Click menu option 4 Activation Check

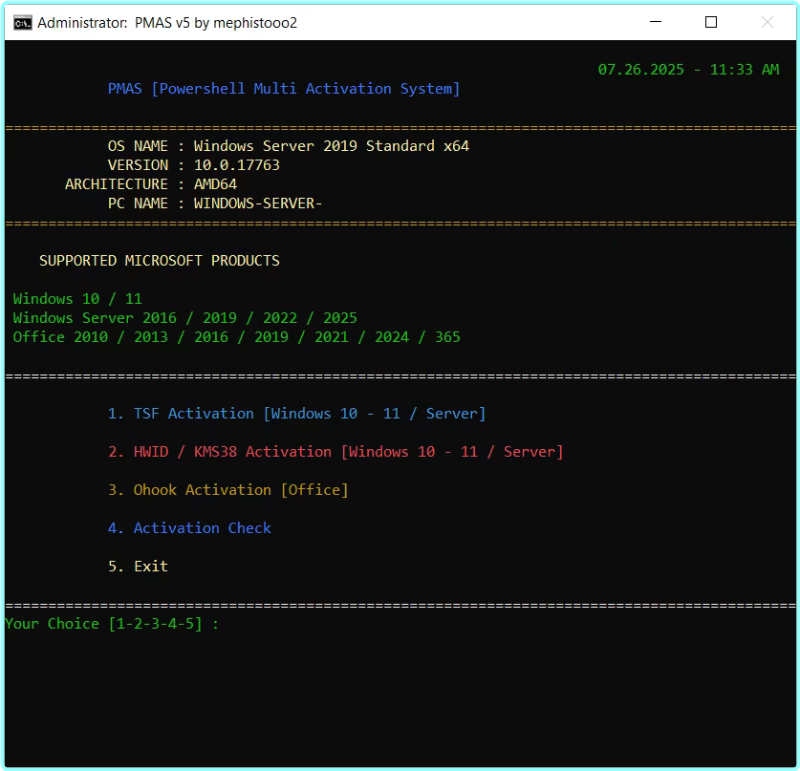pos(189,528)
